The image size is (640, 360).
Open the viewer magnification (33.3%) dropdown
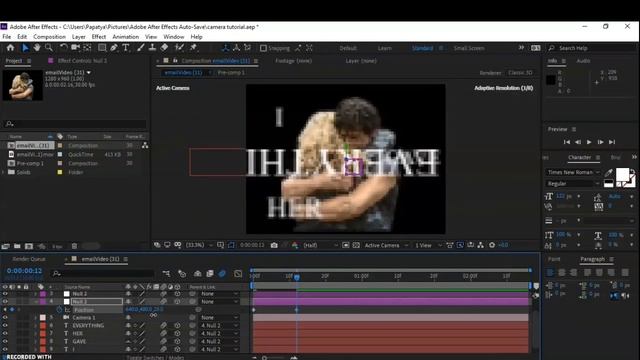[199, 245]
